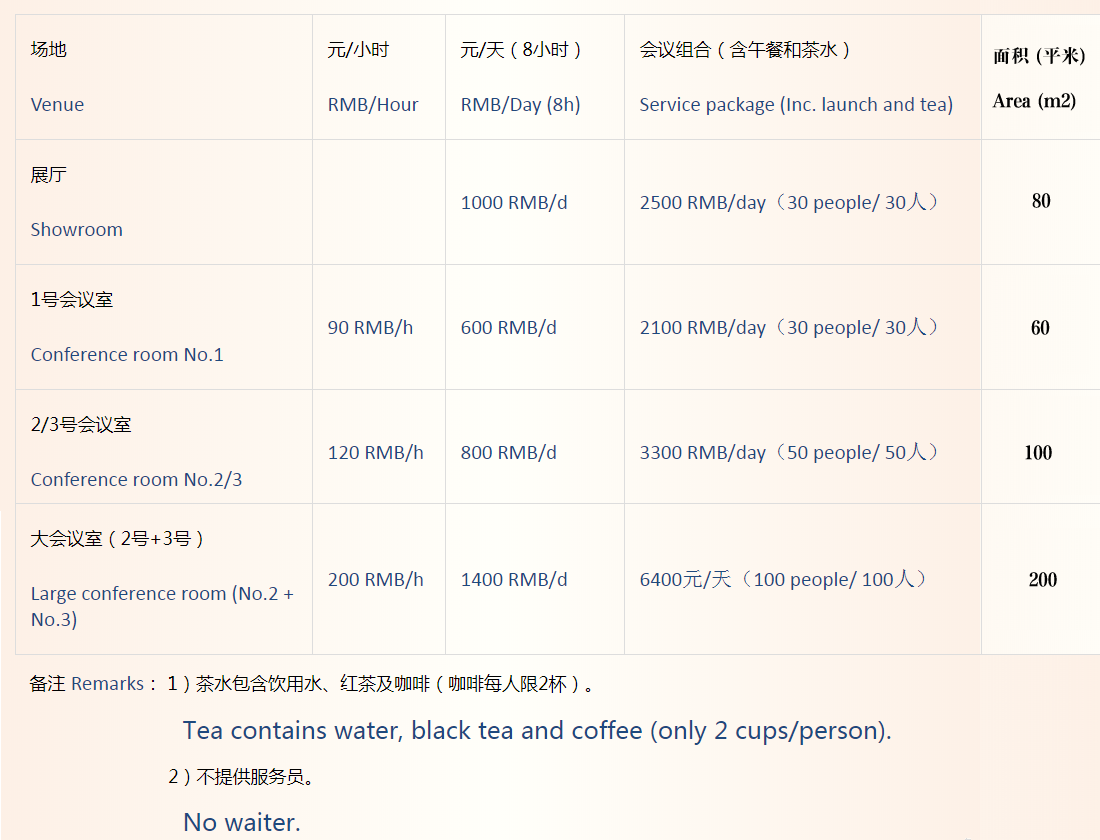Select the Conference room No.1 label
The height and width of the screenshot is (840, 1100).
127,354
